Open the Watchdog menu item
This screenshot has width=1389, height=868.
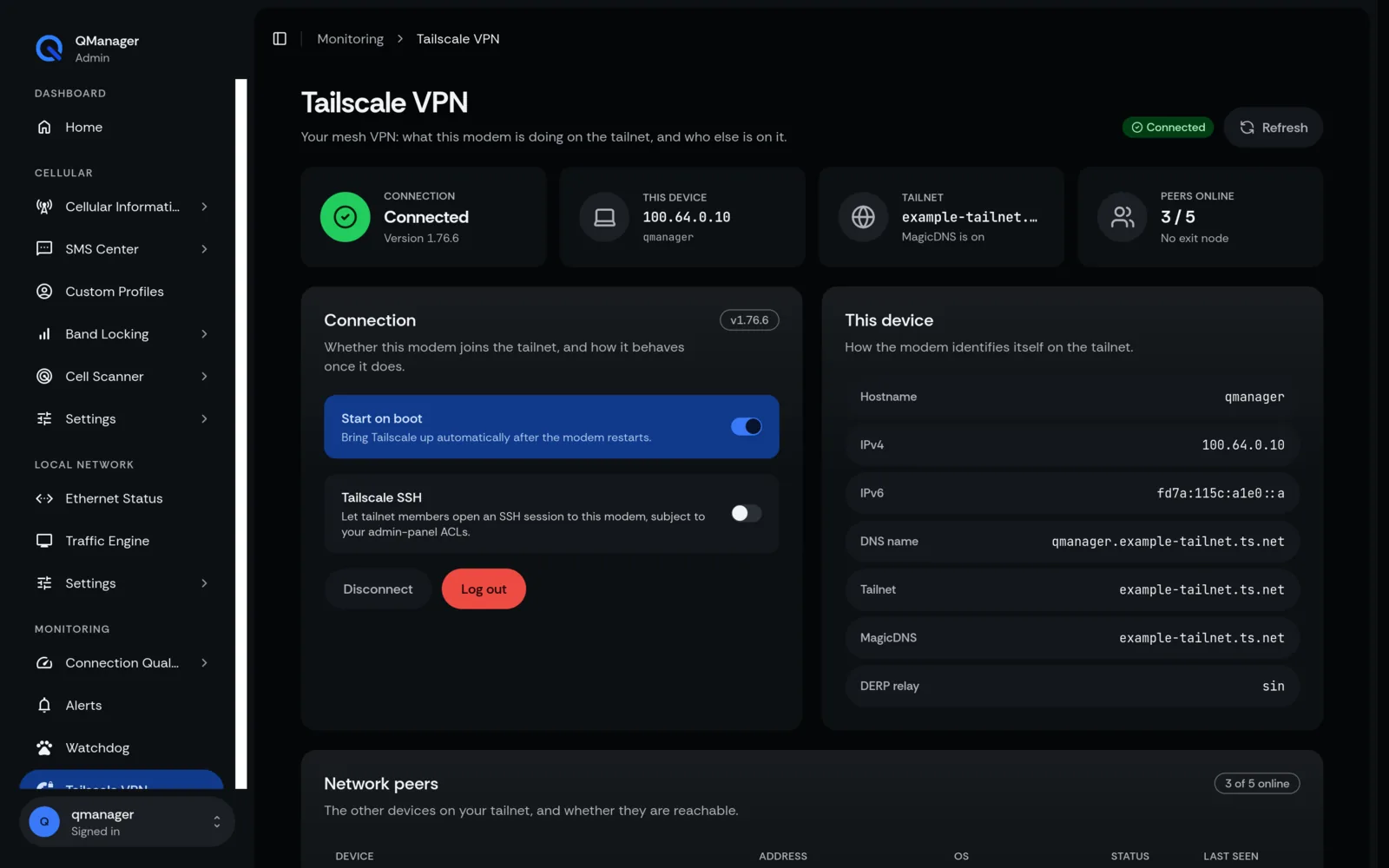click(122, 747)
